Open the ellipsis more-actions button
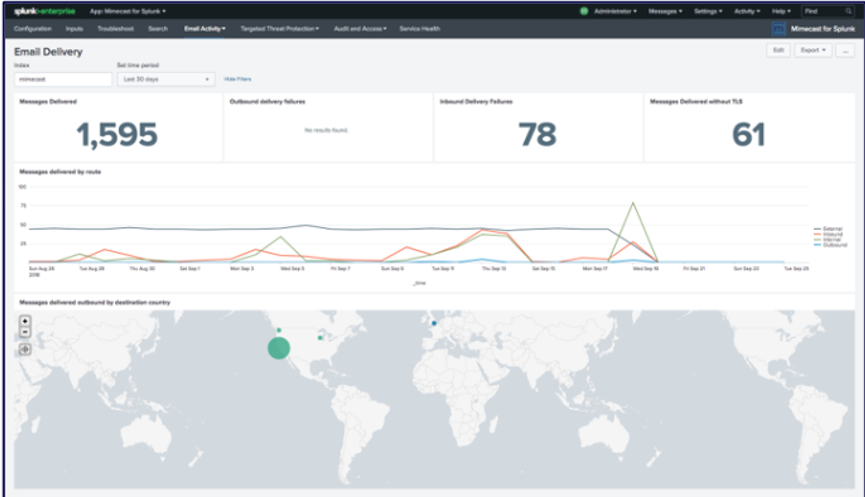The width and height of the screenshot is (865, 497). point(846,50)
